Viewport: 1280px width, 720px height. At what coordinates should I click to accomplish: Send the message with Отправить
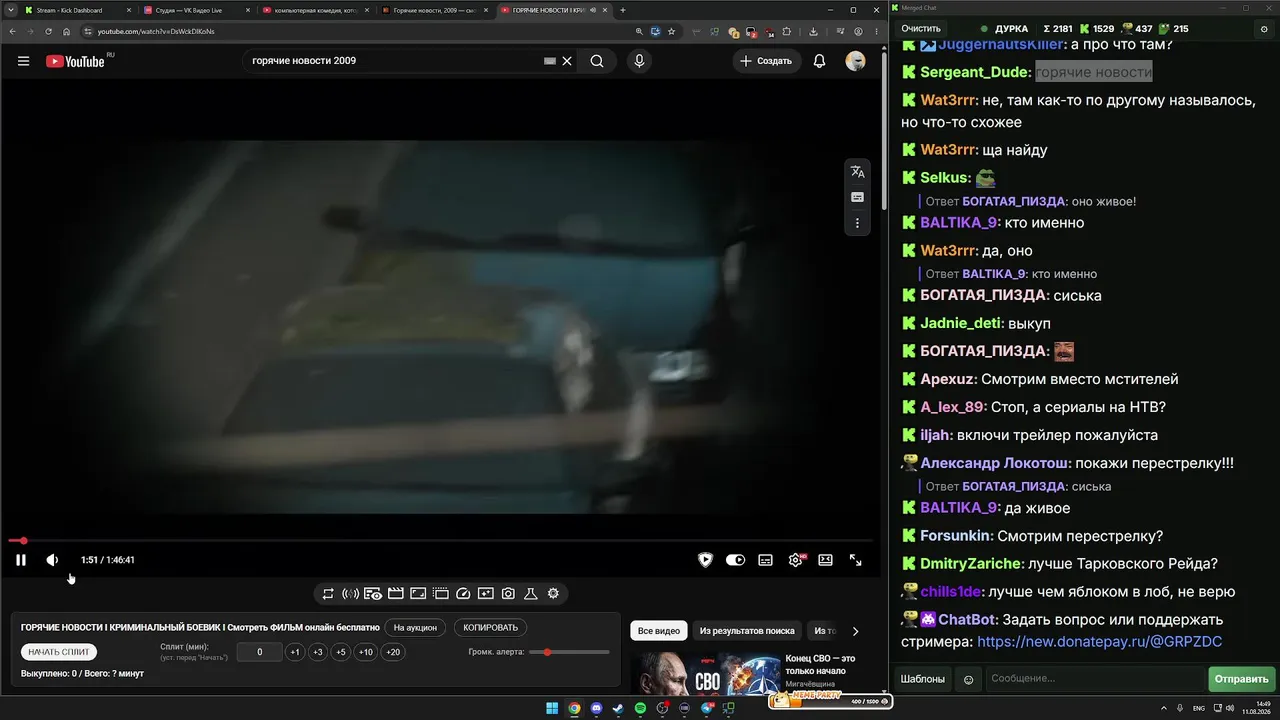[1241, 679]
